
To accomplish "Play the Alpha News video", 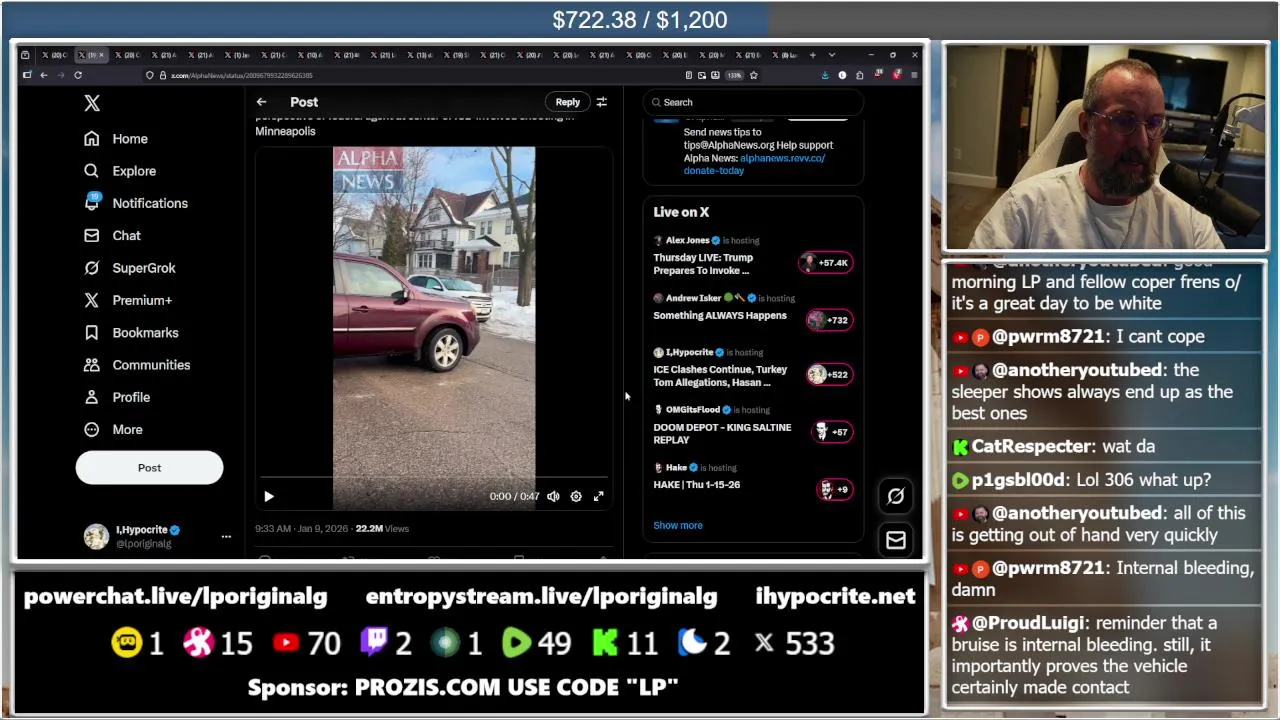I will pyautogui.click(x=268, y=497).
